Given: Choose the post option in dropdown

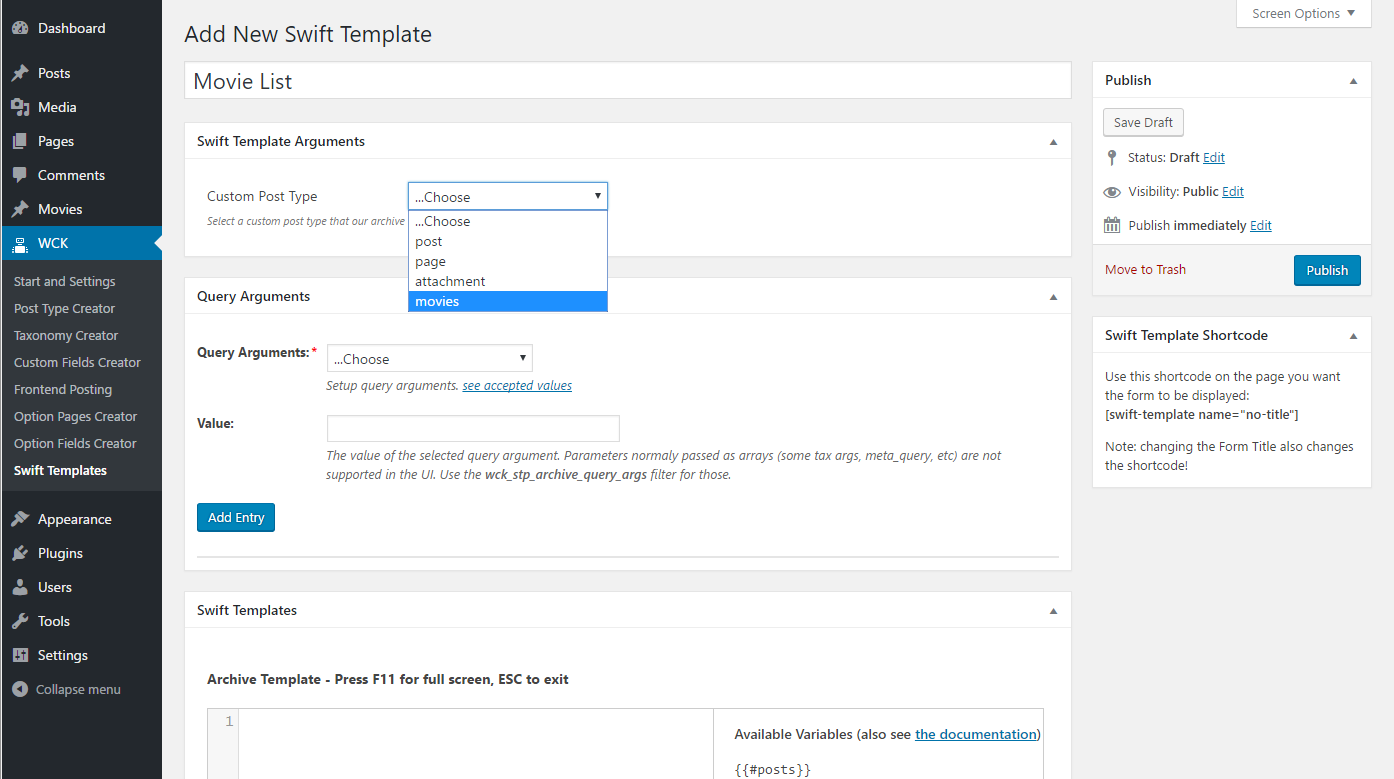Looking at the screenshot, I should [x=508, y=241].
